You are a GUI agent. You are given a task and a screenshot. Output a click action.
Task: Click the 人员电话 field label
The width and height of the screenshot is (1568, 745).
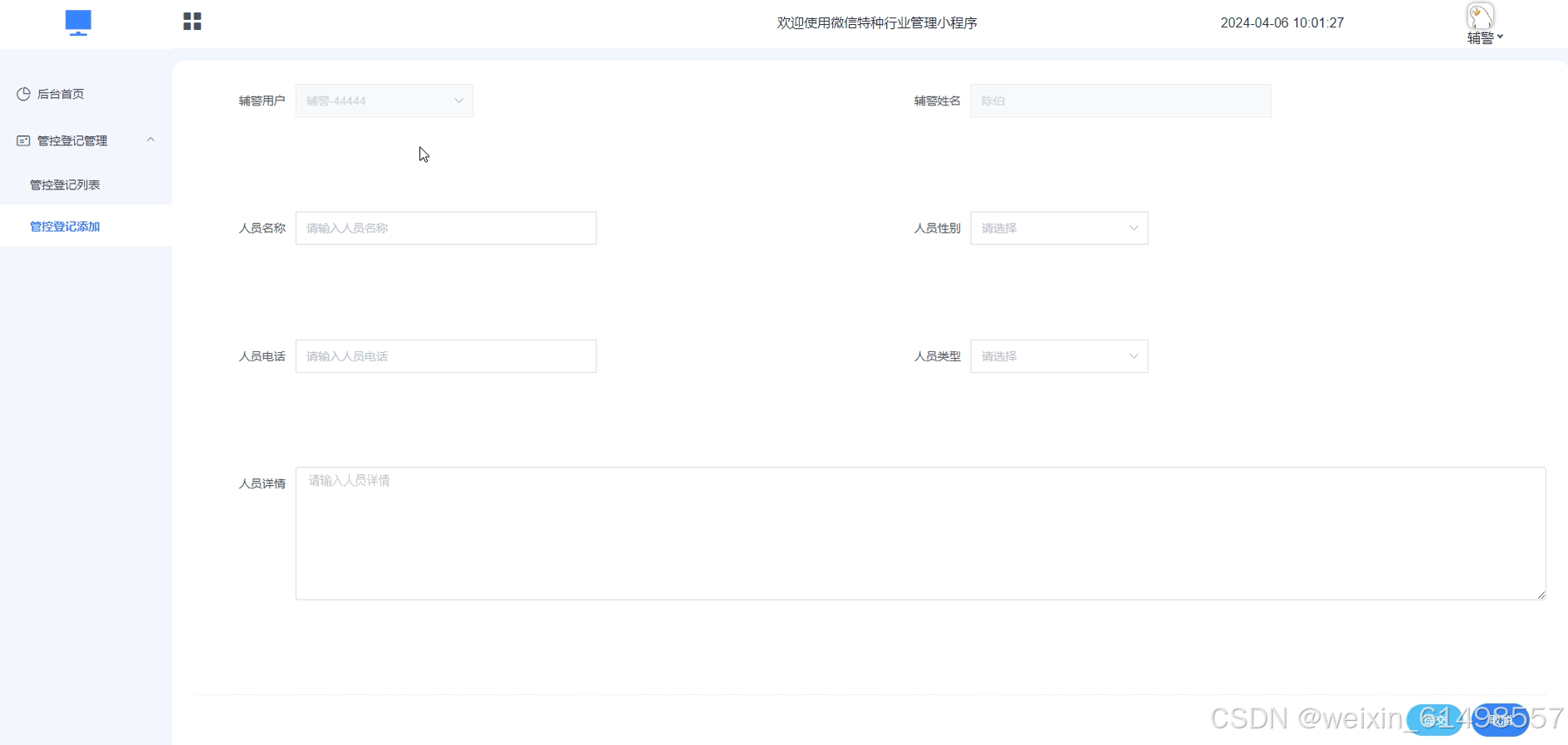pyautogui.click(x=262, y=356)
